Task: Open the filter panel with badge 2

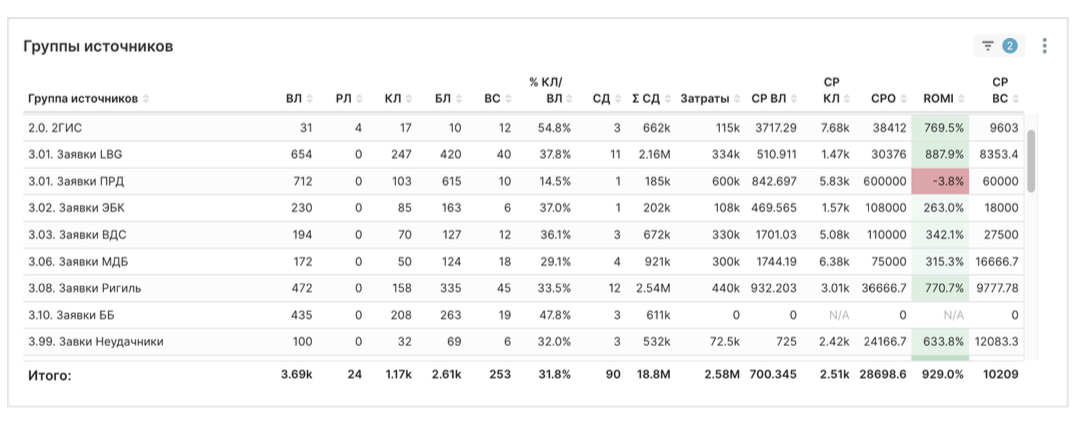Action: pyautogui.click(x=999, y=45)
